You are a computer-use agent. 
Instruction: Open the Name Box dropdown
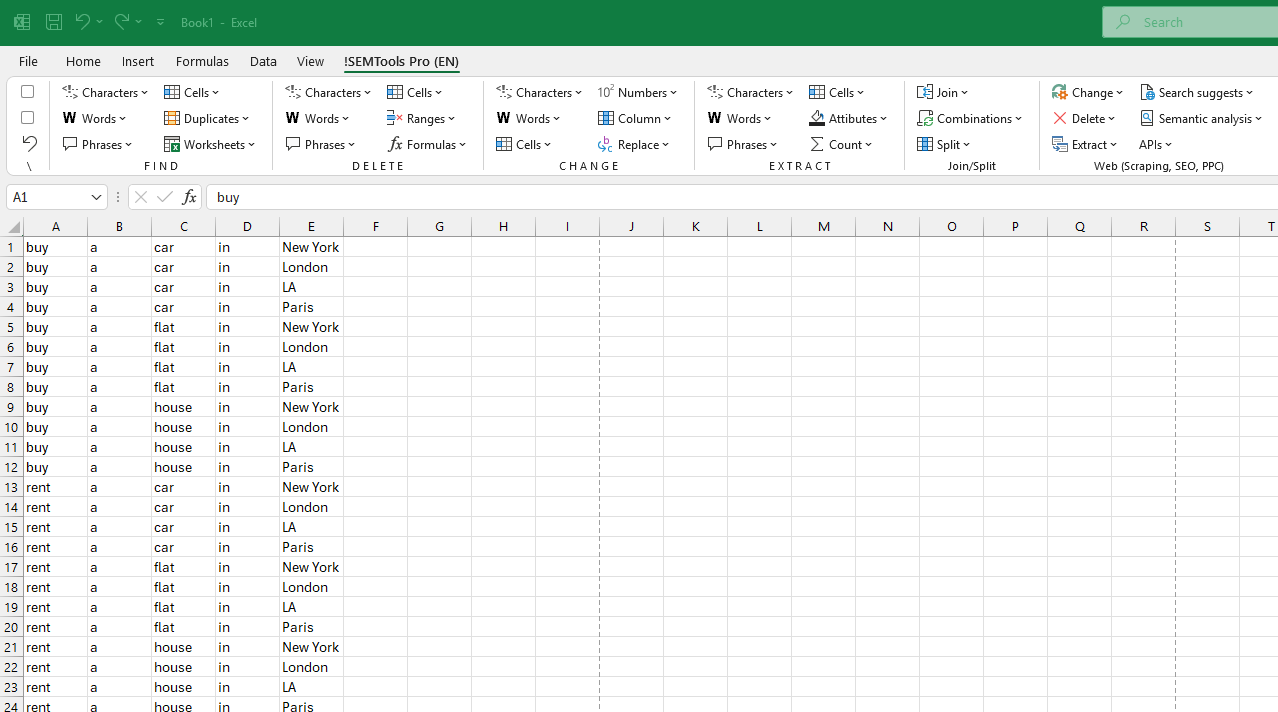pos(96,196)
